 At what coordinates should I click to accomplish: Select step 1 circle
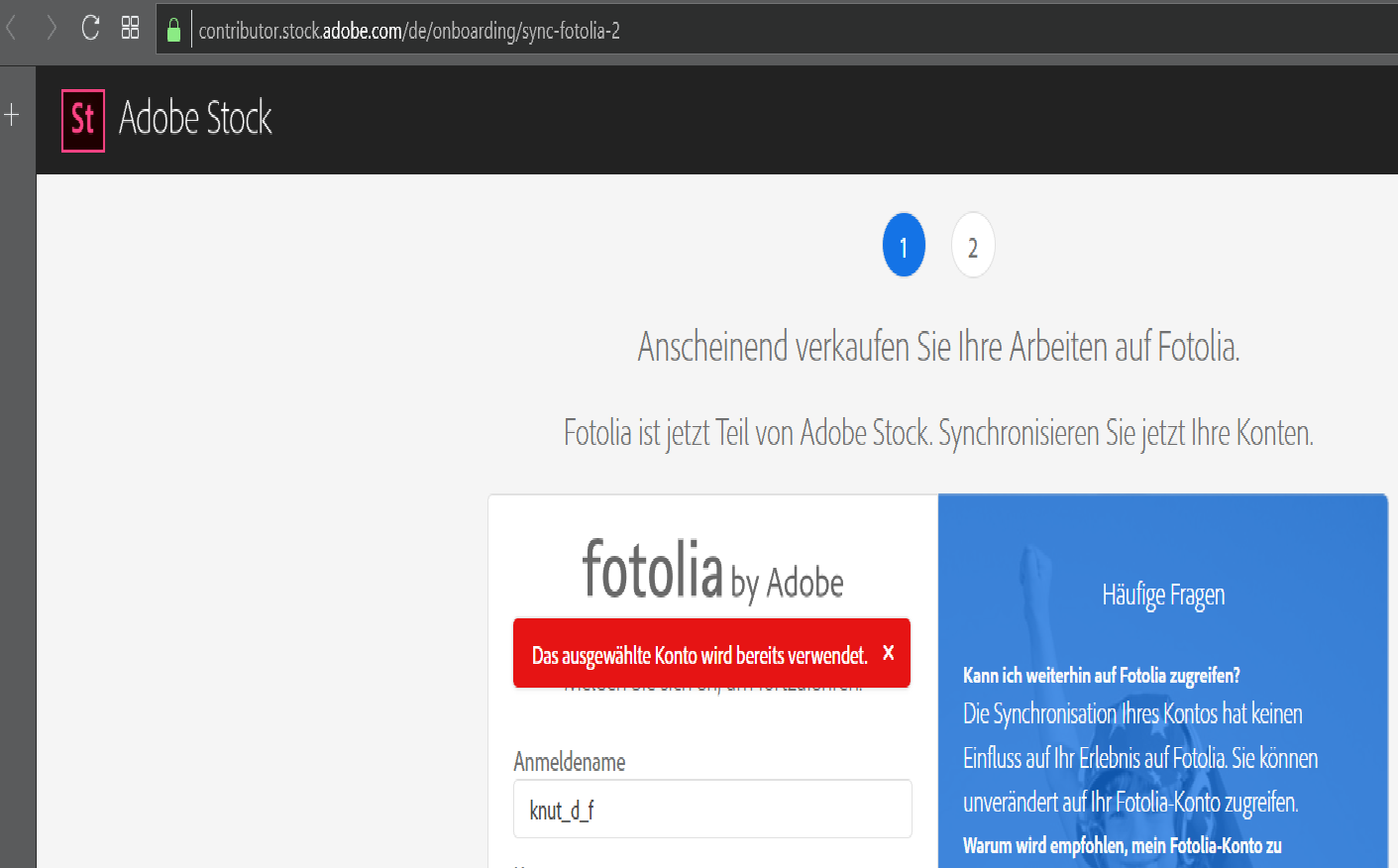point(904,245)
